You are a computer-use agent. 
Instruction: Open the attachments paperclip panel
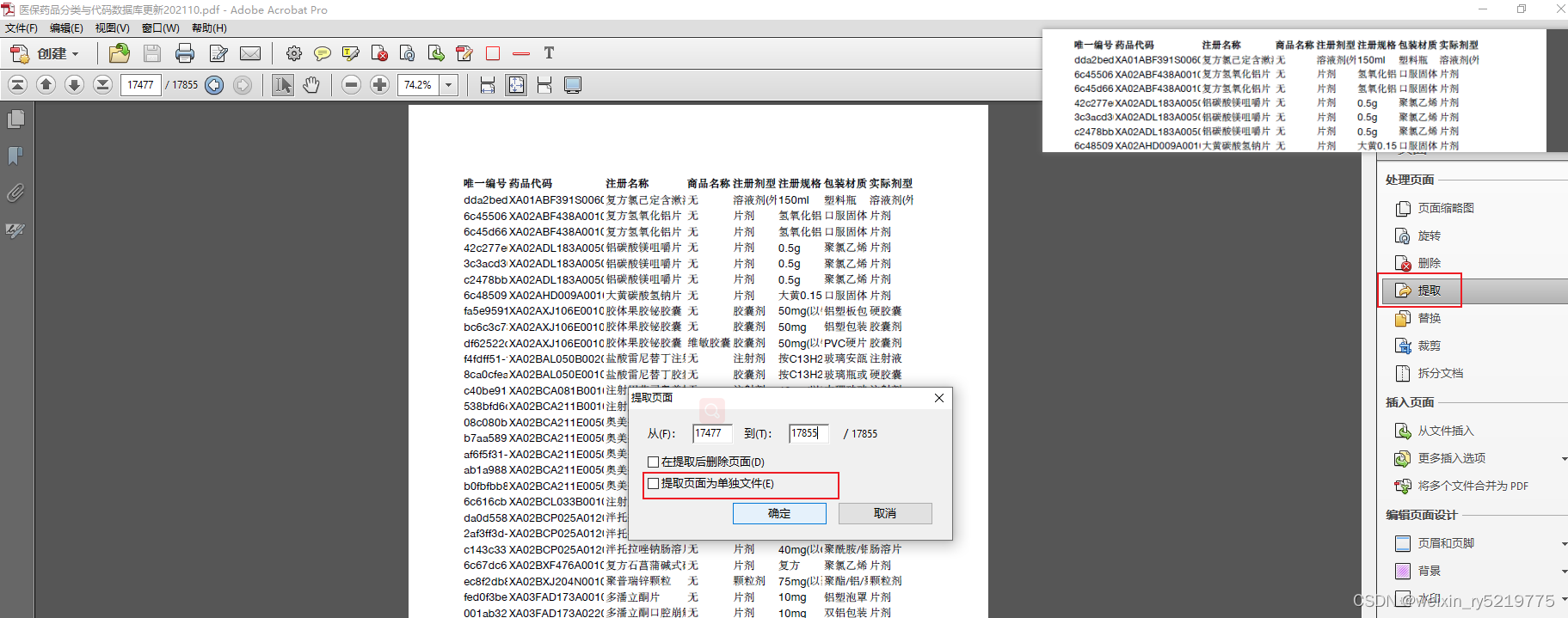pos(15,193)
